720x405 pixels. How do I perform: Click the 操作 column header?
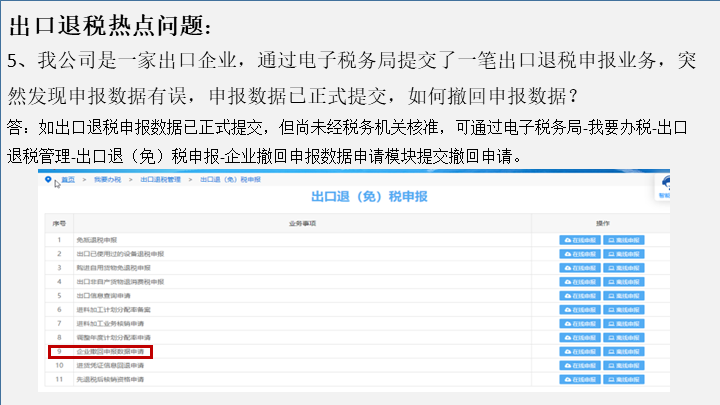coord(603,224)
